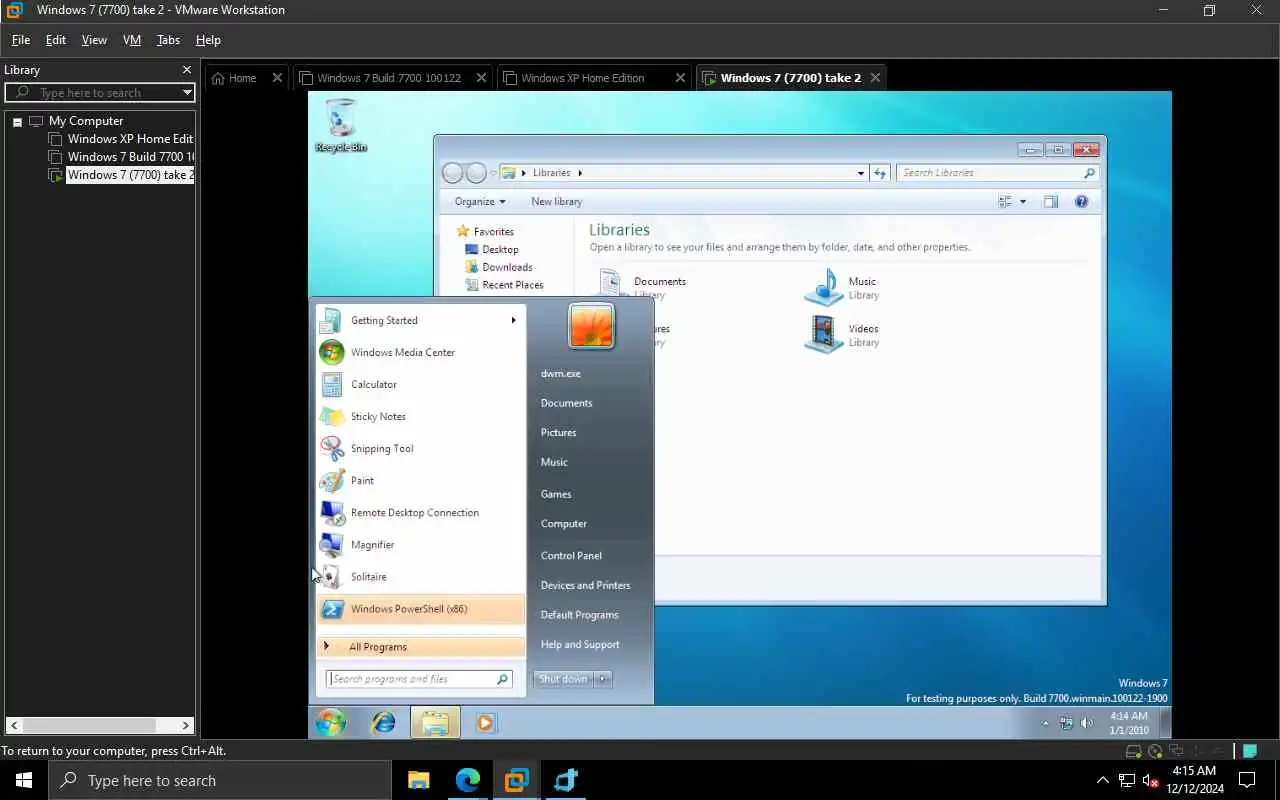Screen dimensions: 1280x800
Task: Launch Internet Explorer from Windows 7 taskbar
Action: [x=383, y=722]
